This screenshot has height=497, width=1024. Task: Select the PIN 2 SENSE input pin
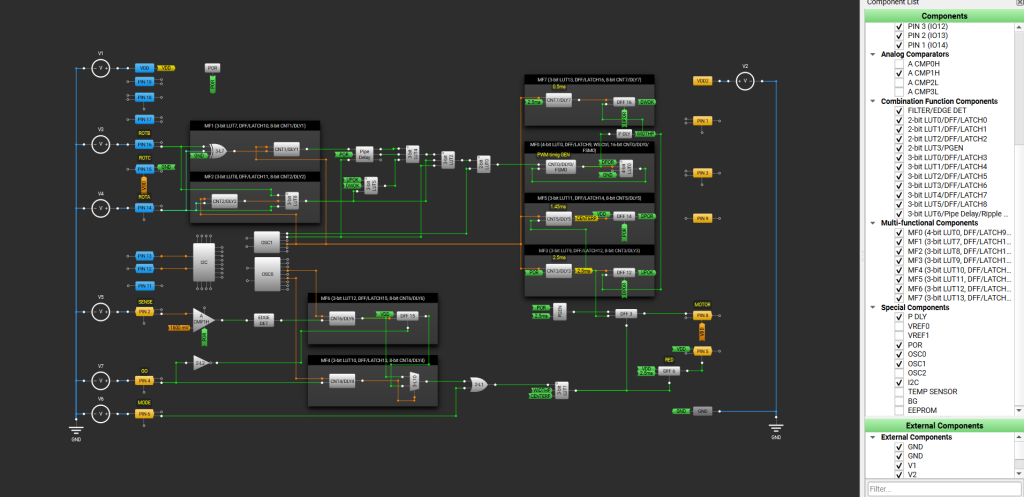pos(145,311)
